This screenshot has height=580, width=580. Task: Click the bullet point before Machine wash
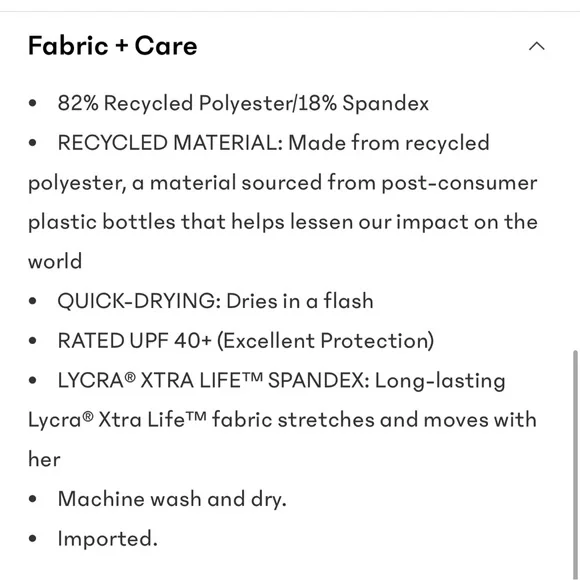[33, 499]
